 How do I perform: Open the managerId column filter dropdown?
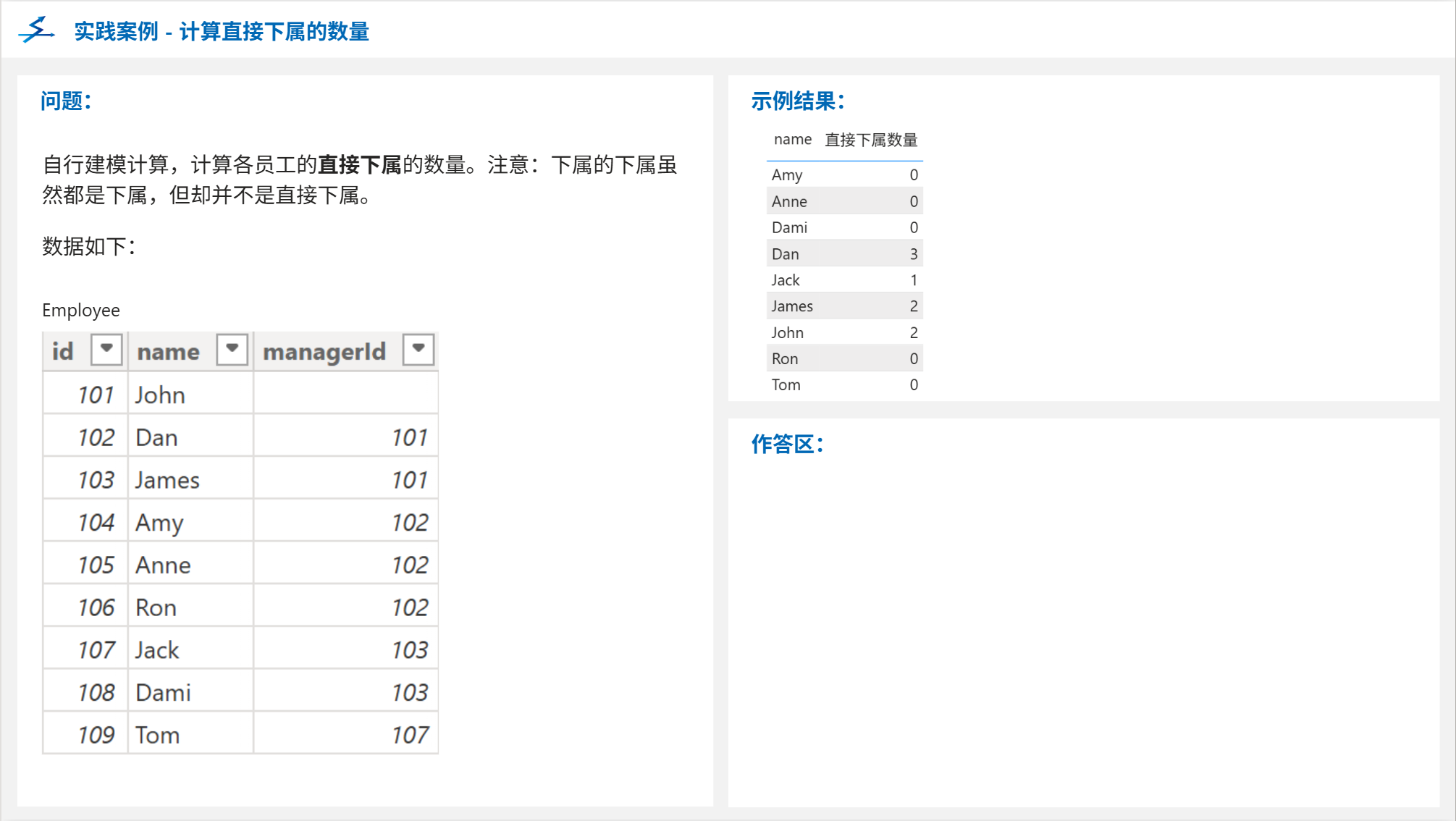(x=418, y=350)
